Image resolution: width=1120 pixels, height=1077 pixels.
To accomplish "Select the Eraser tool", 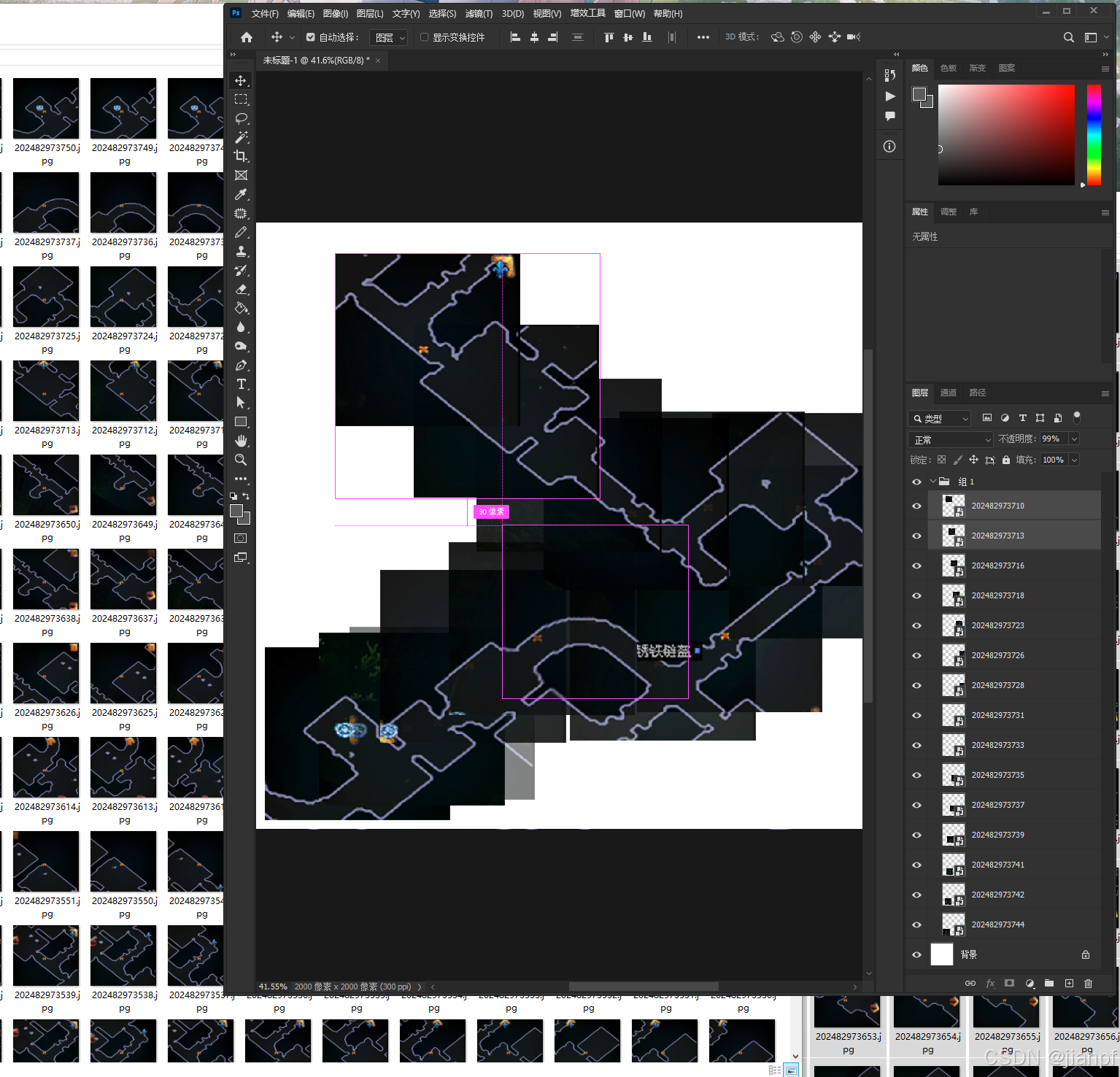I will click(x=241, y=289).
